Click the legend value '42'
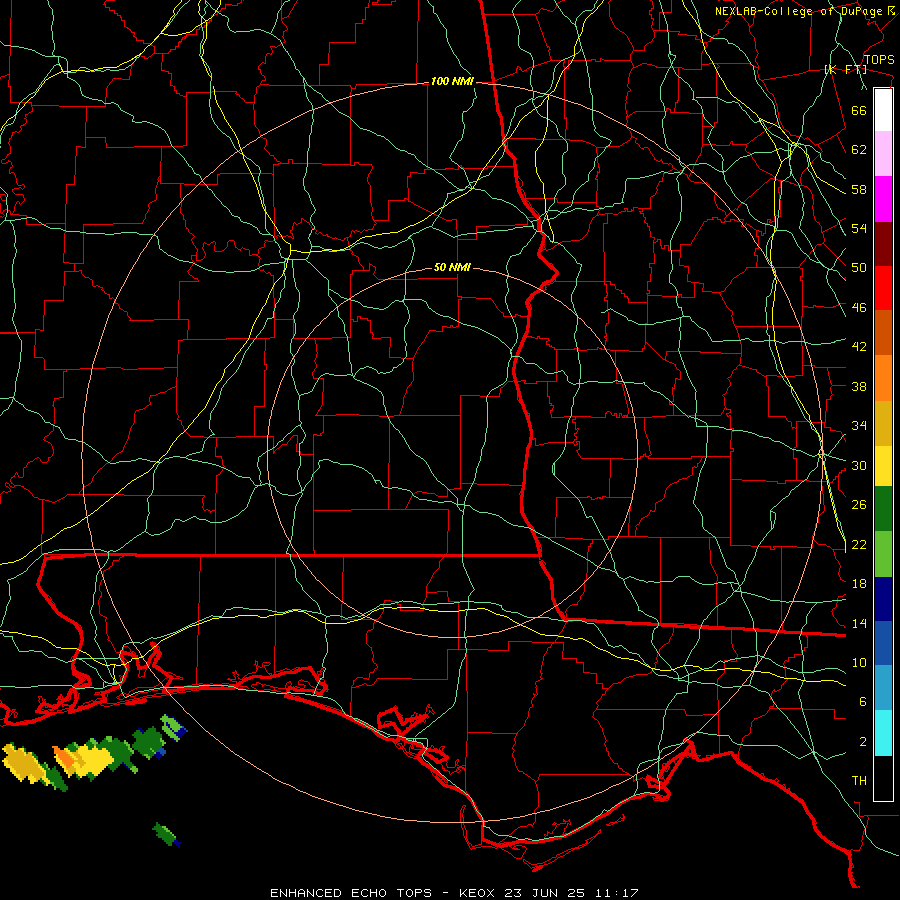900x900 pixels. pyautogui.click(x=859, y=347)
